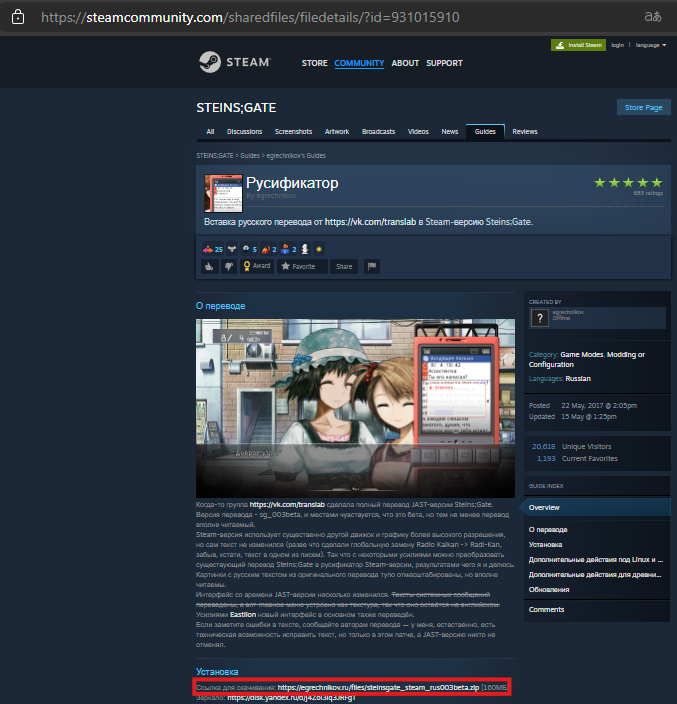Open the SUPPORT menu

444,63
